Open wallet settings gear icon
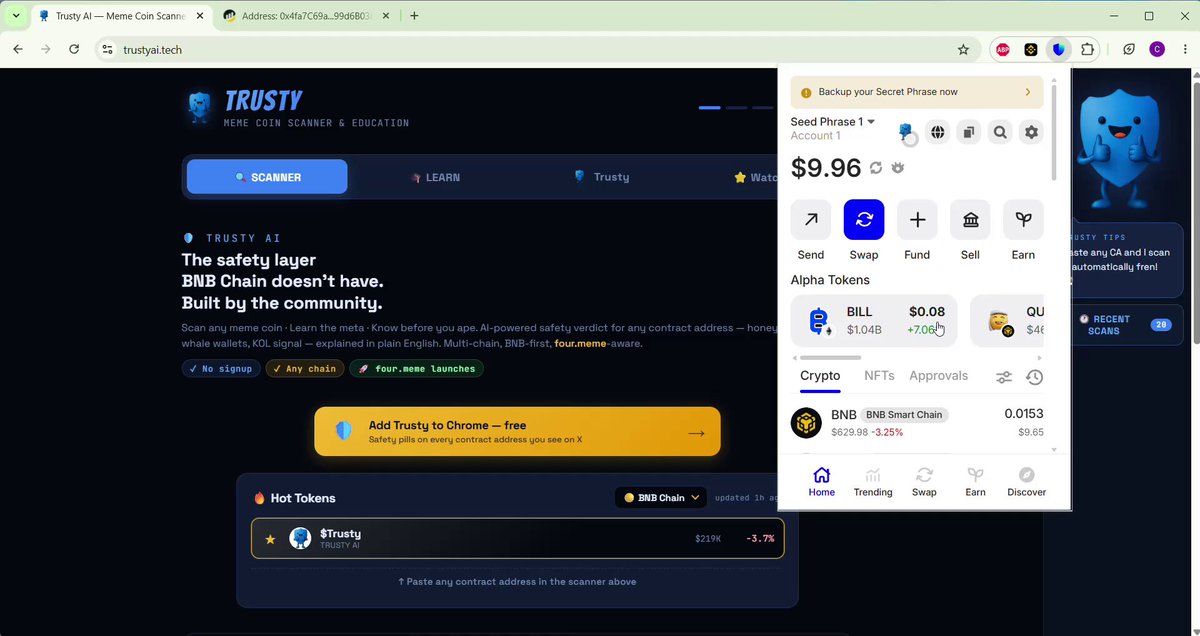 [x=1031, y=132]
